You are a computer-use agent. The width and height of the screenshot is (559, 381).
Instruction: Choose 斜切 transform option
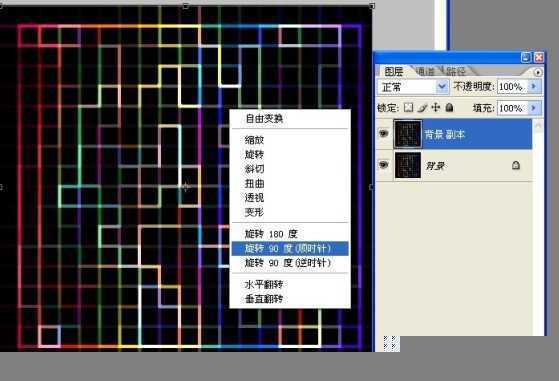tap(254, 169)
